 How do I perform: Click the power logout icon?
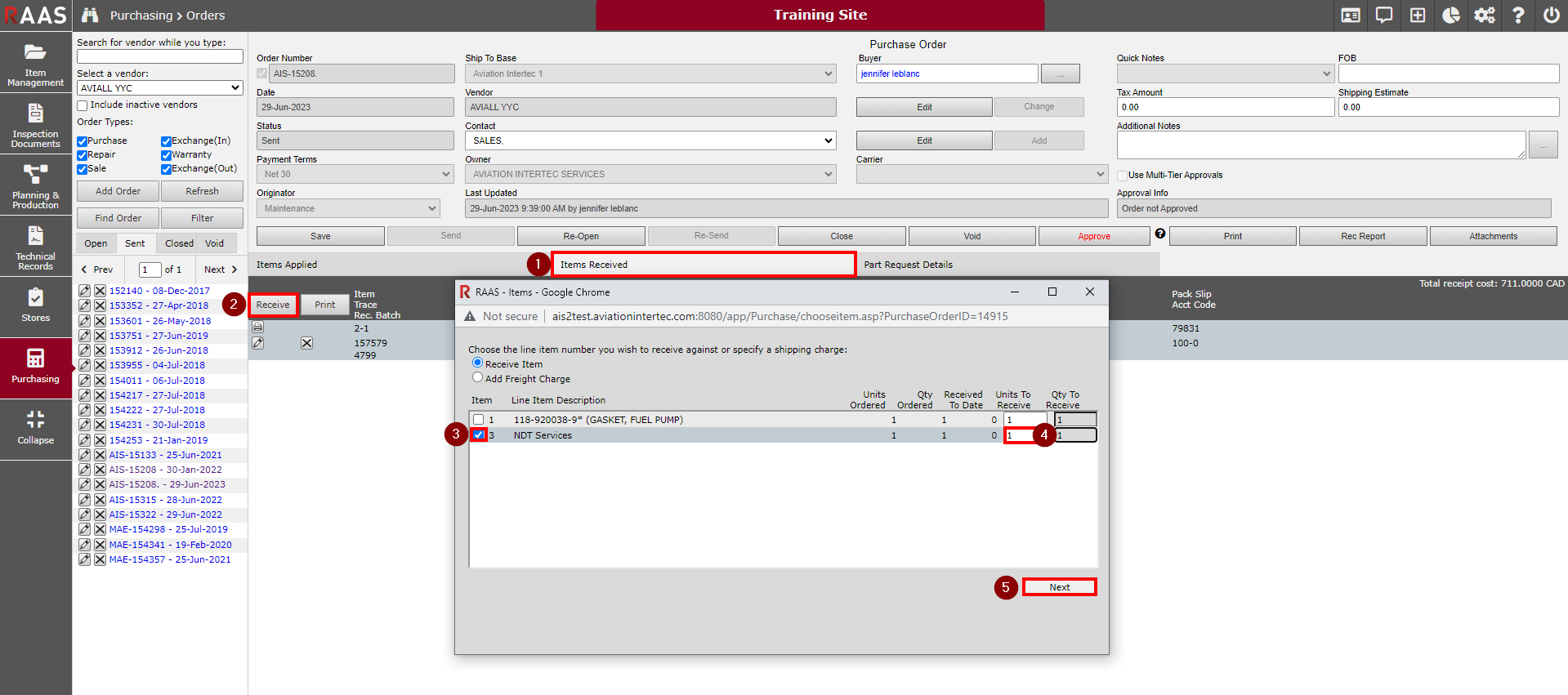click(1551, 16)
